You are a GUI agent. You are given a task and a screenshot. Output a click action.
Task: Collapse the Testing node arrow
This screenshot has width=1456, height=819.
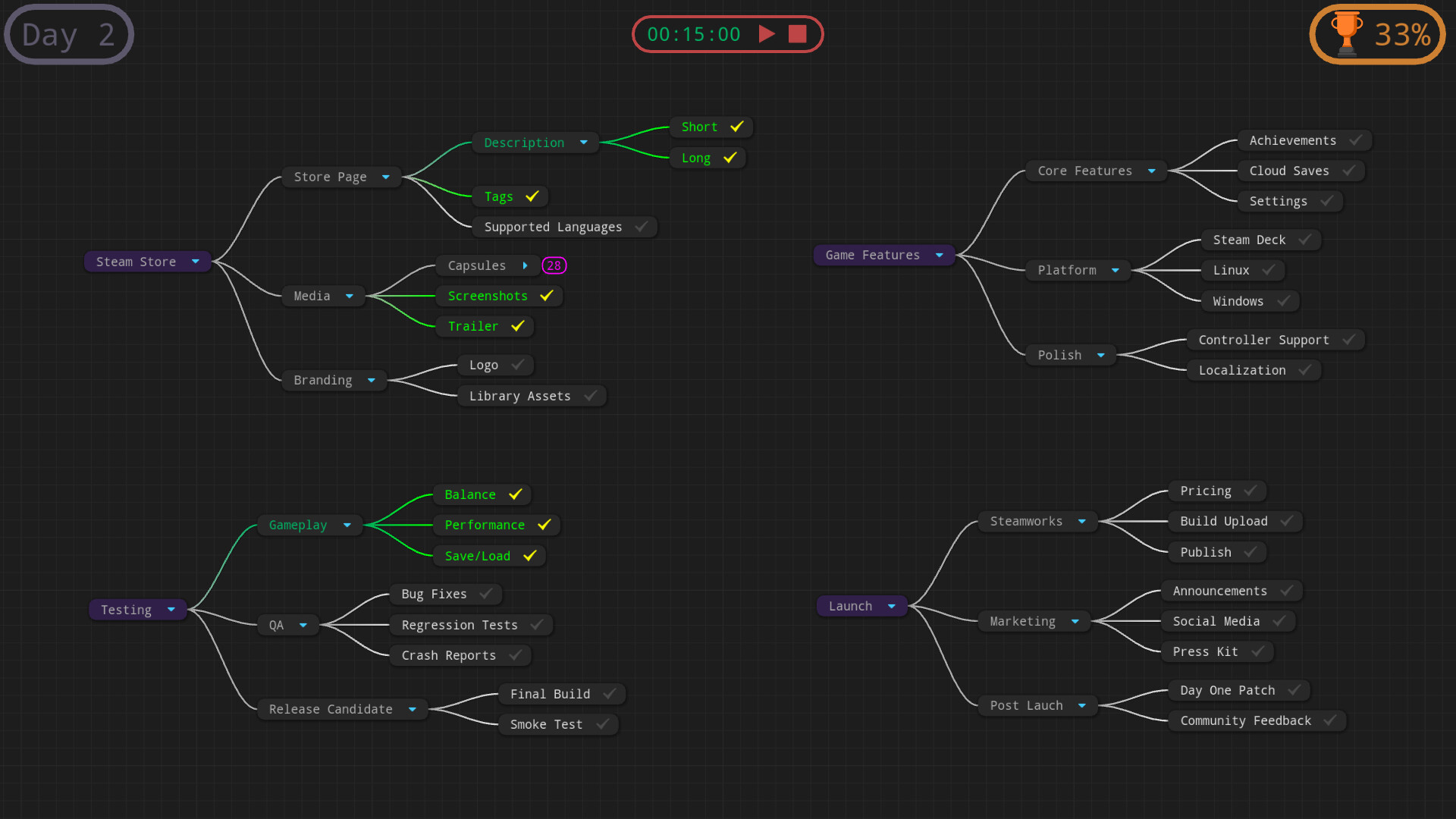171,610
